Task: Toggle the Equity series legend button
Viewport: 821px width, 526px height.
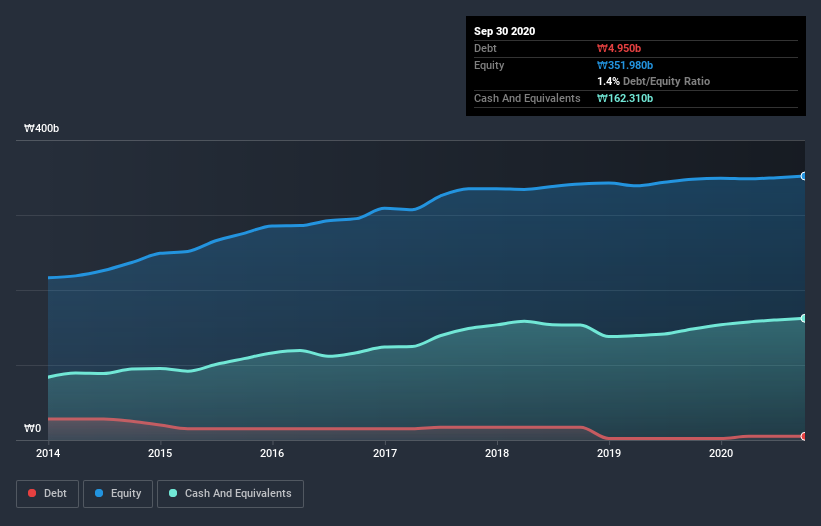Action: [118, 494]
